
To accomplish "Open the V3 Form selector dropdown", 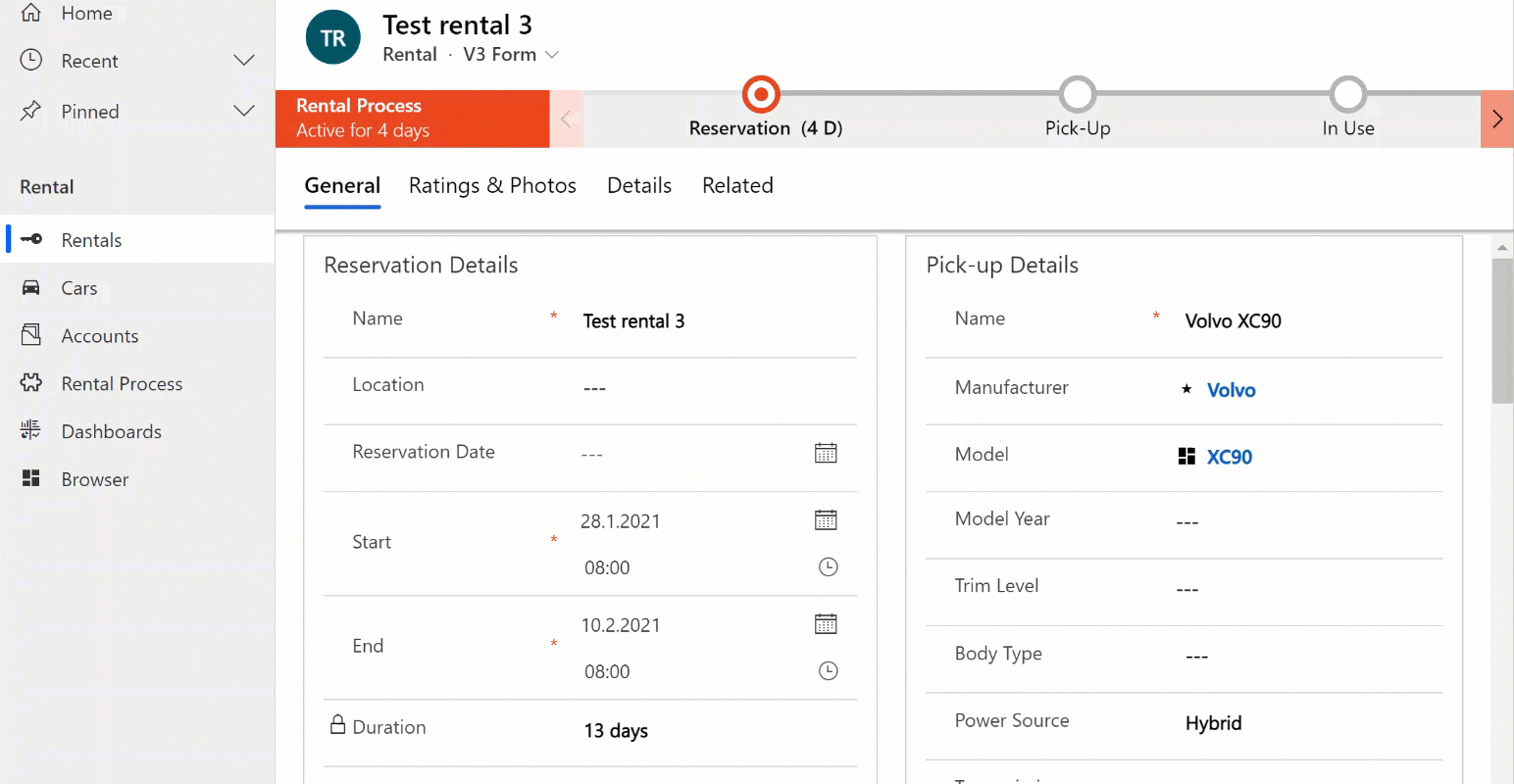I will 552,55.
